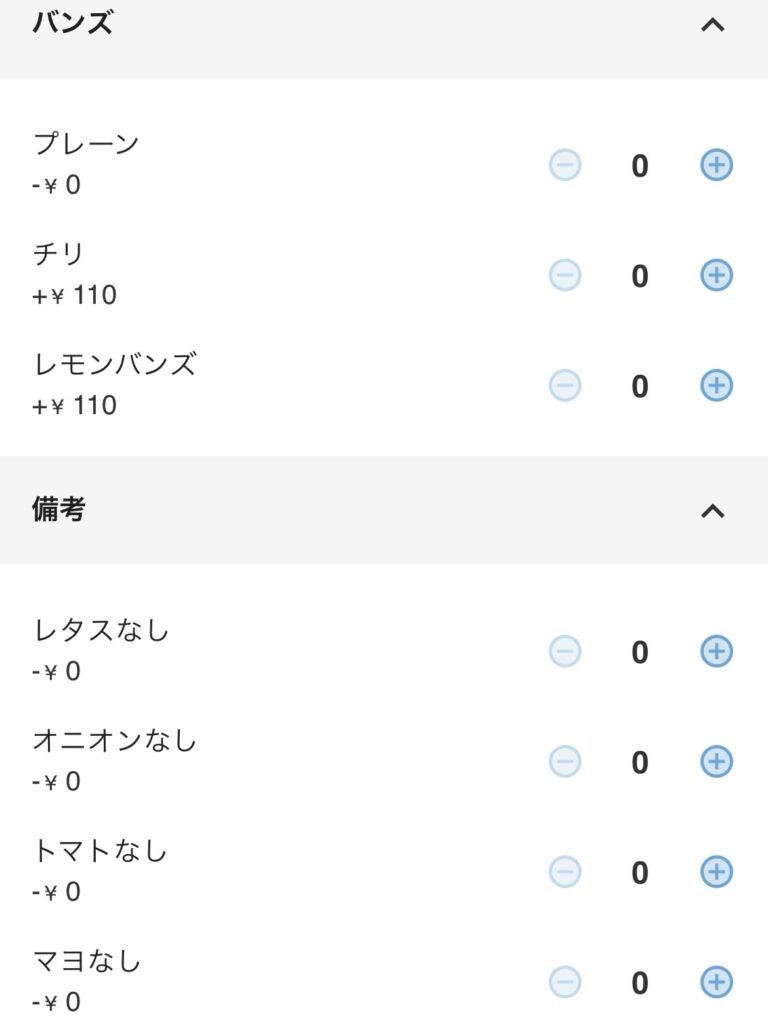Increase トマトなし count via plus icon
768x1024 pixels.
pos(716,872)
